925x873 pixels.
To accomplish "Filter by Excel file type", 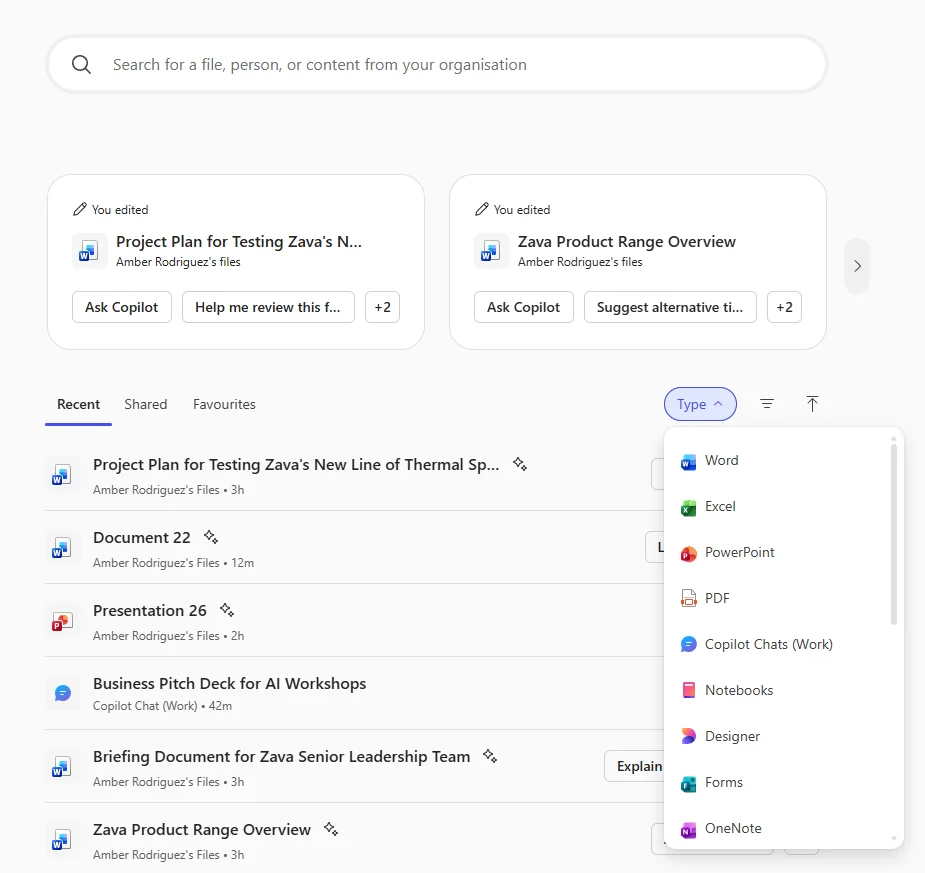I will [x=778, y=506].
